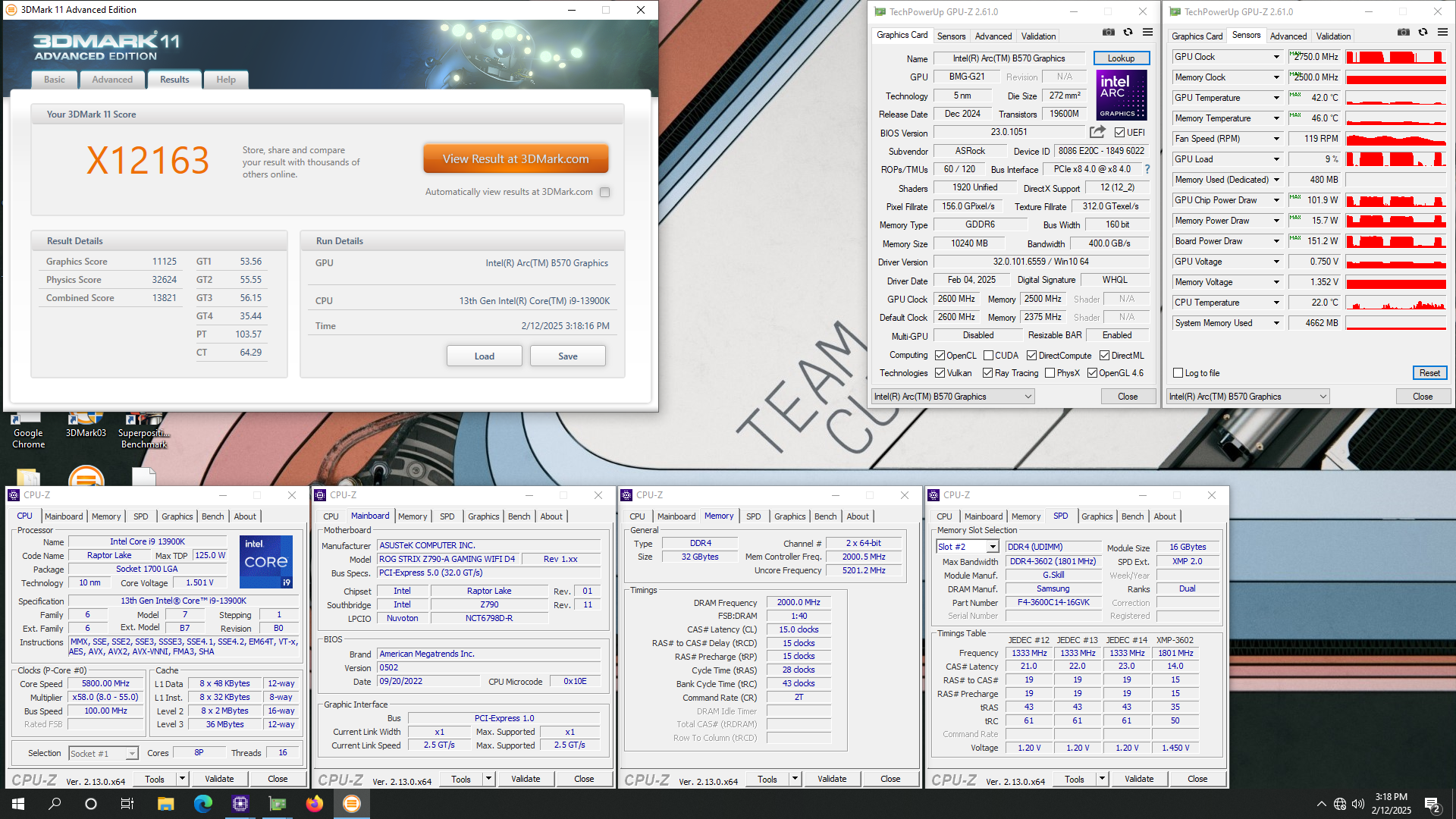Click camera icon in GPU-Z Sensors window
This screenshot has height=819, width=1456.
click(x=1404, y=33)
